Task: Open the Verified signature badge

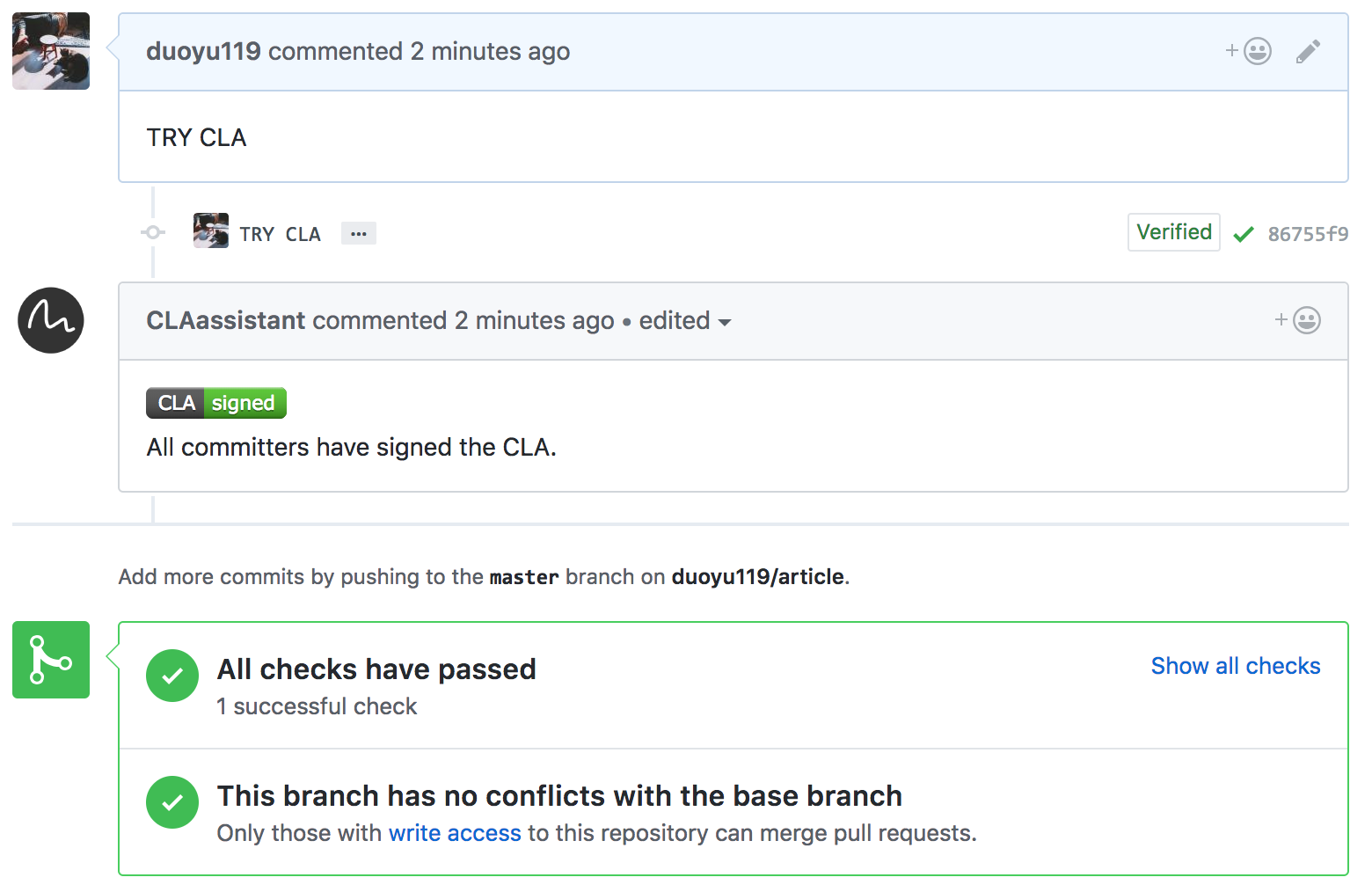Action: coord(1174,232)
